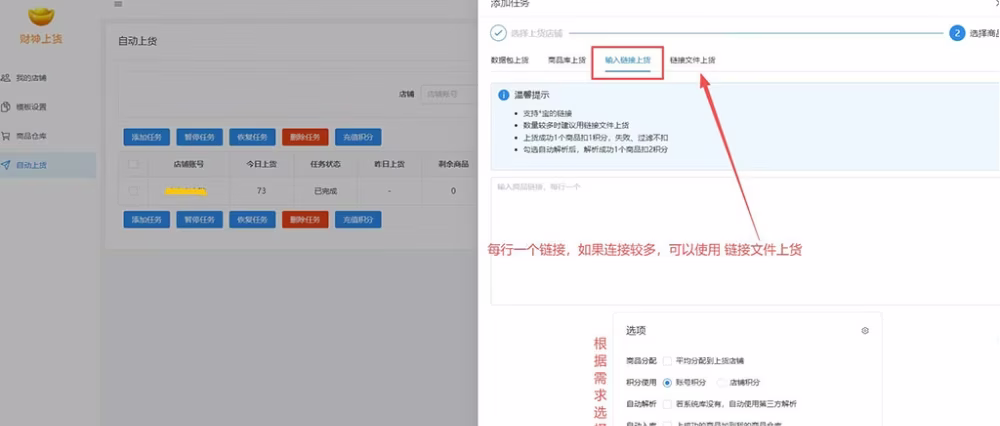1000x426 pixels.
Task: Click the gear icon in 选项 panel
Action: click(x=865, y=331)
